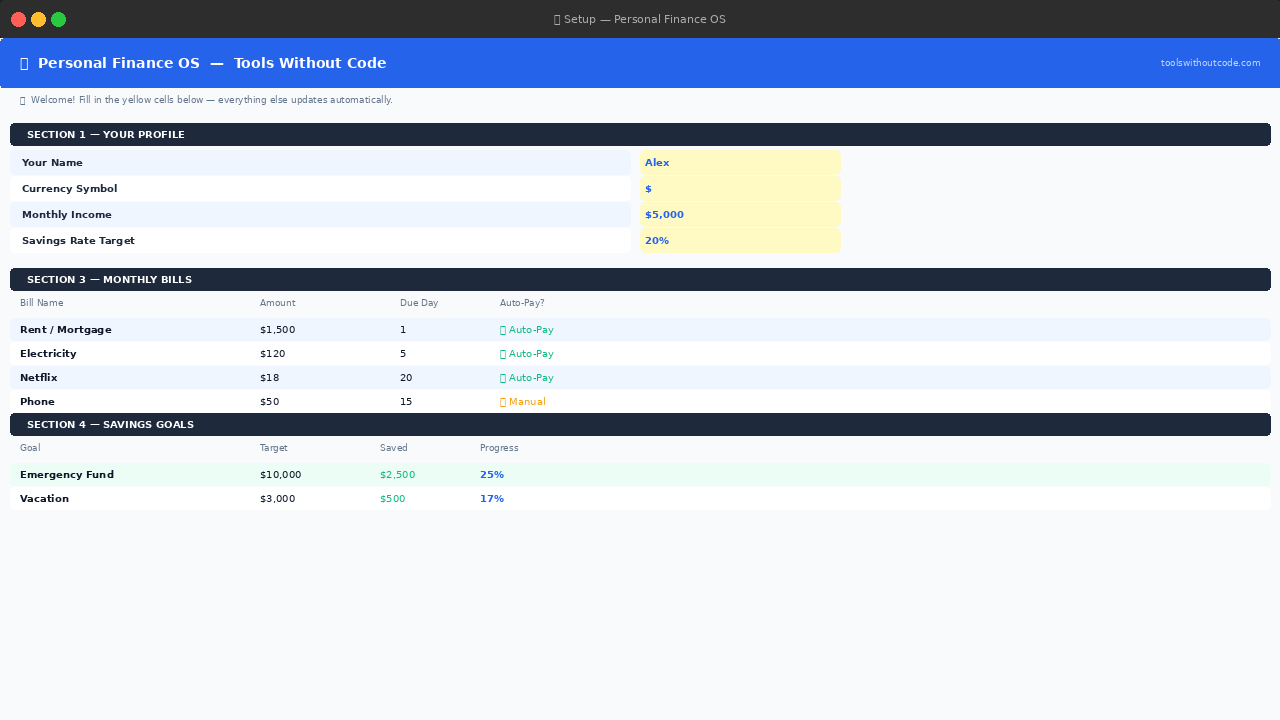
Task: Click the Your Name field containing Alex
Action: click(x=740, y=163)
